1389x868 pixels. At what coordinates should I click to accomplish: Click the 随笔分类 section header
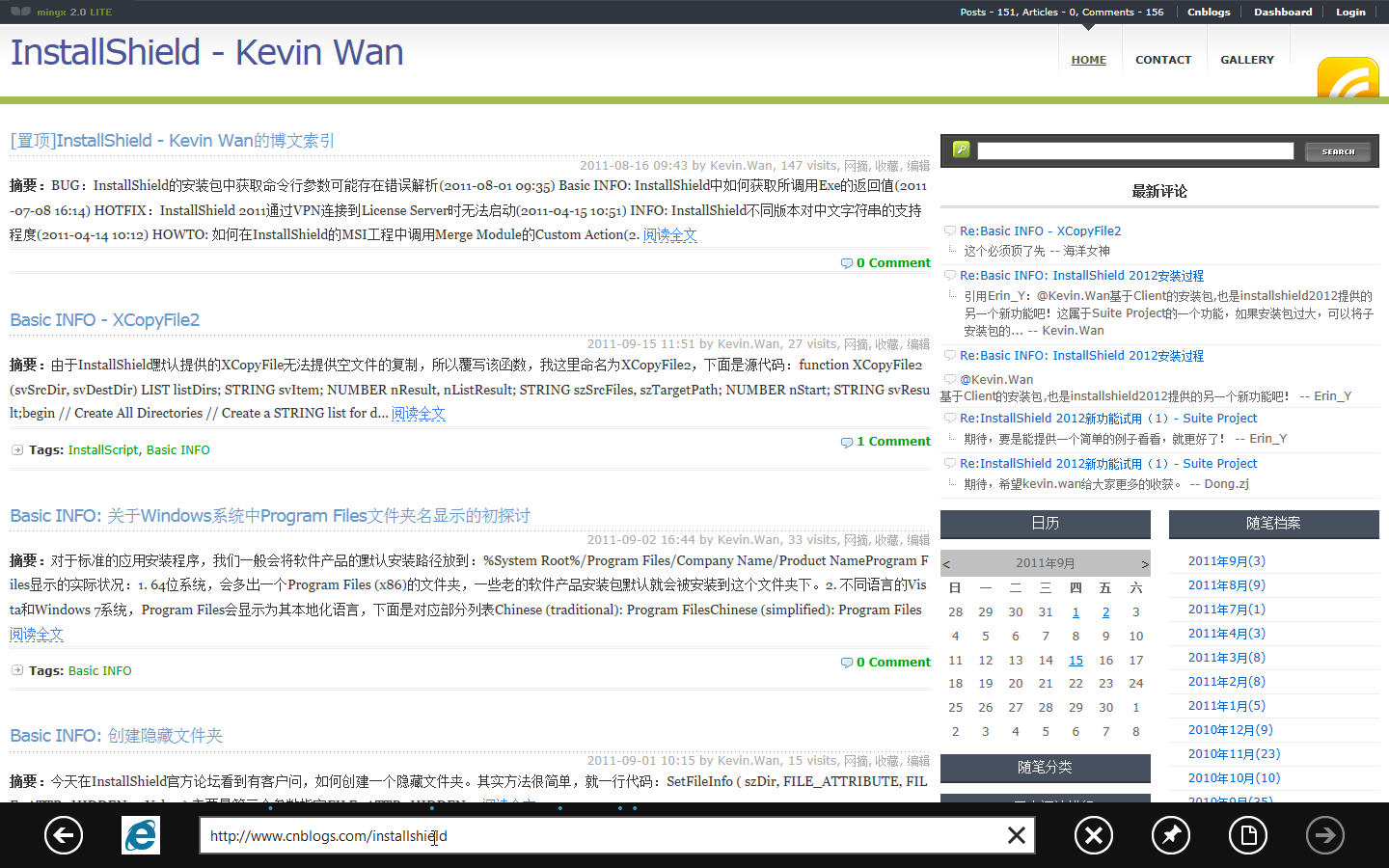point(1046,768)
